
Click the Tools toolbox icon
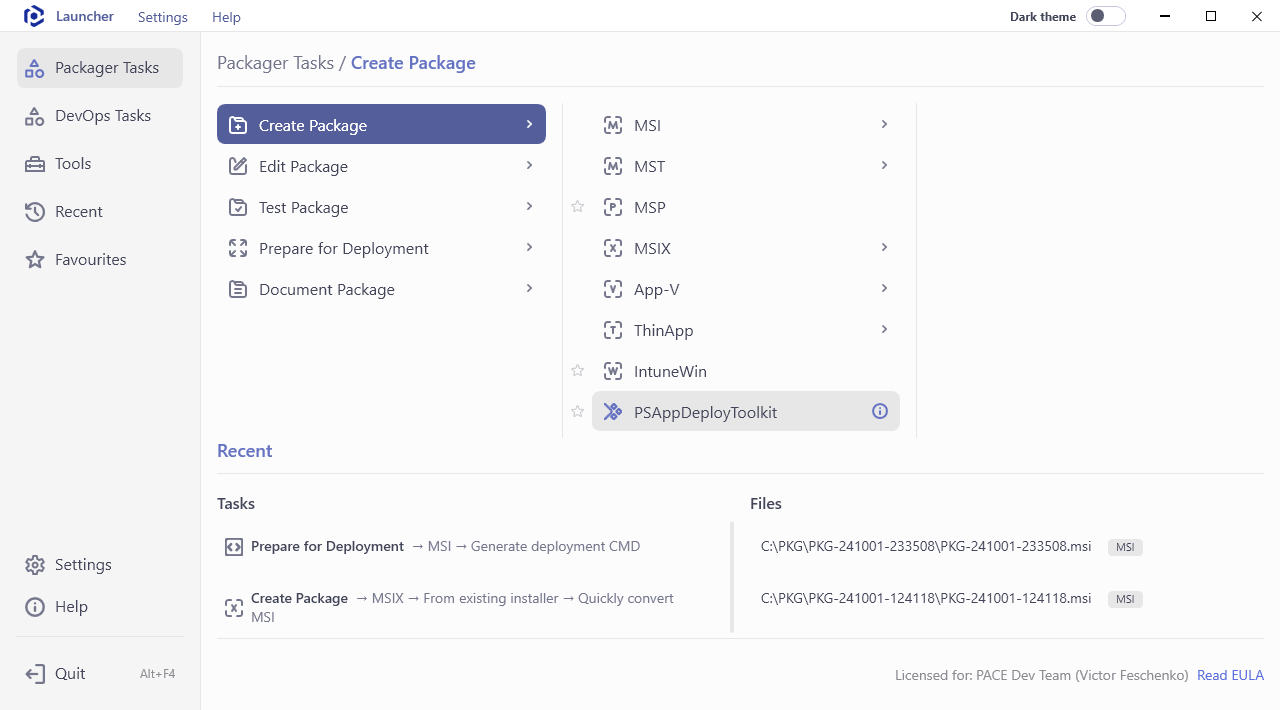[35, 164]
